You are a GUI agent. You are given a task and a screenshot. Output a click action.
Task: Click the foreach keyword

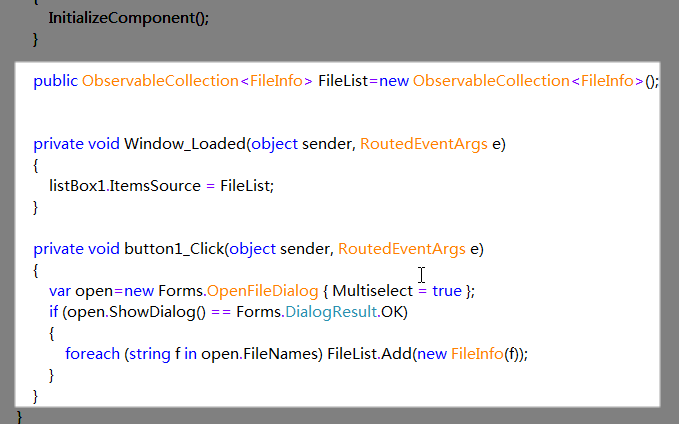[92, 354]
